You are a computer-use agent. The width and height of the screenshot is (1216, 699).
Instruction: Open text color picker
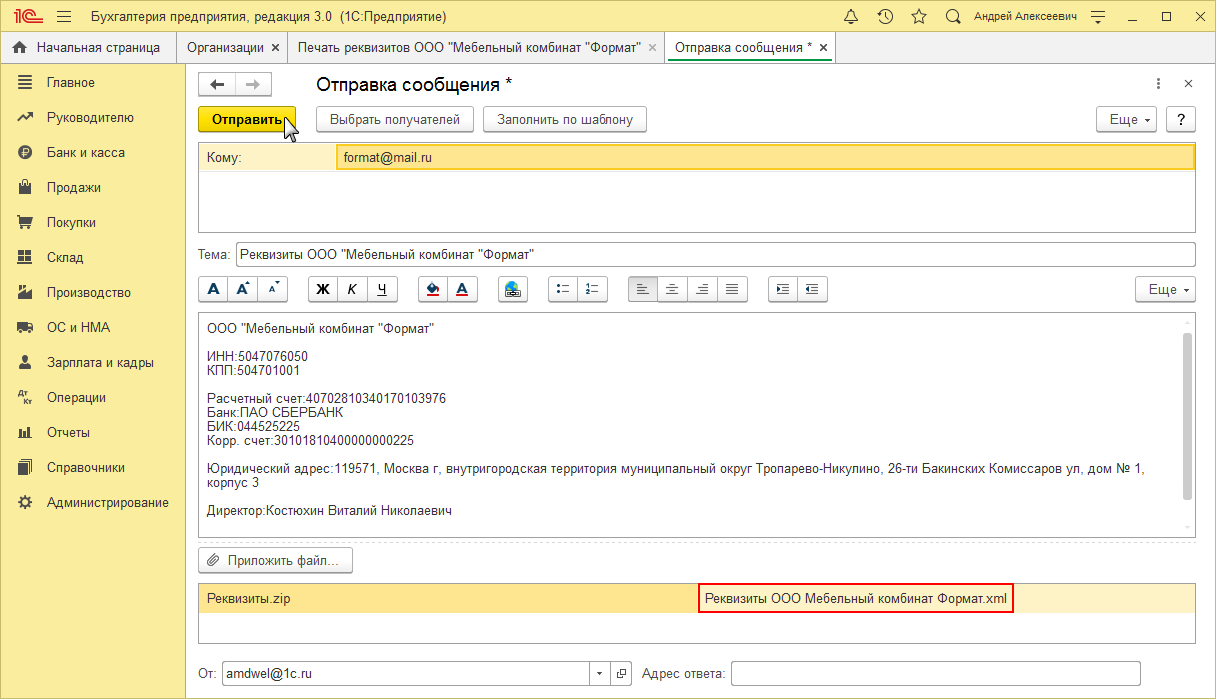[x=462, y=289]
